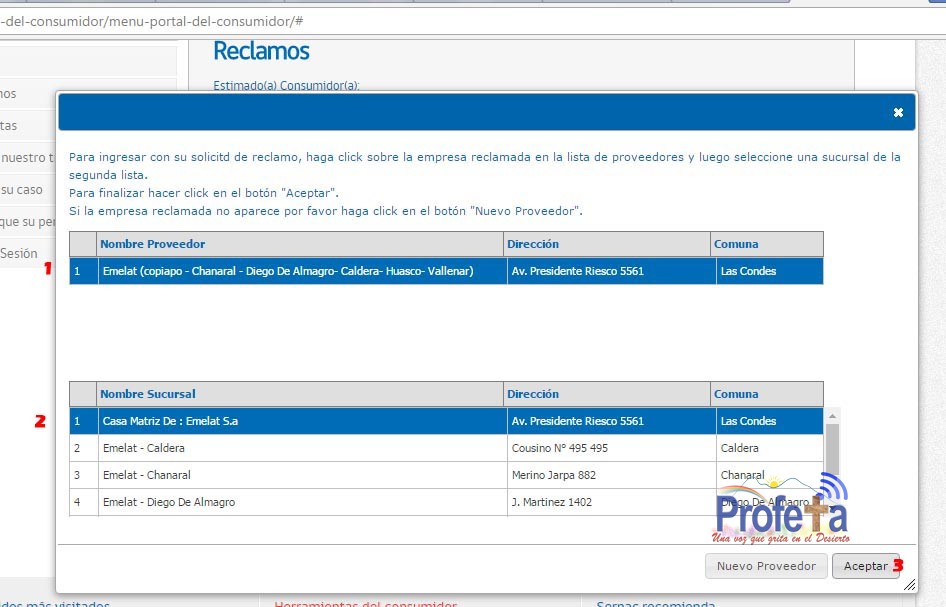
Task: Click the Aceptar button
Action: click(x=866, y=566)
